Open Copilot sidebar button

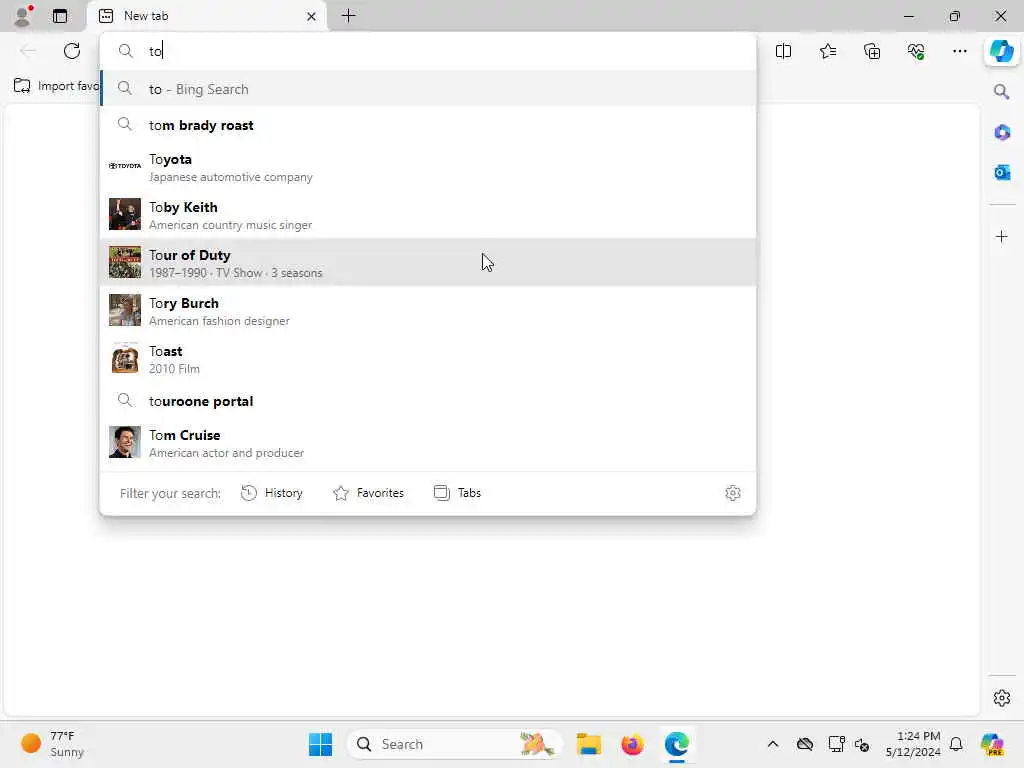[1001, 51]
